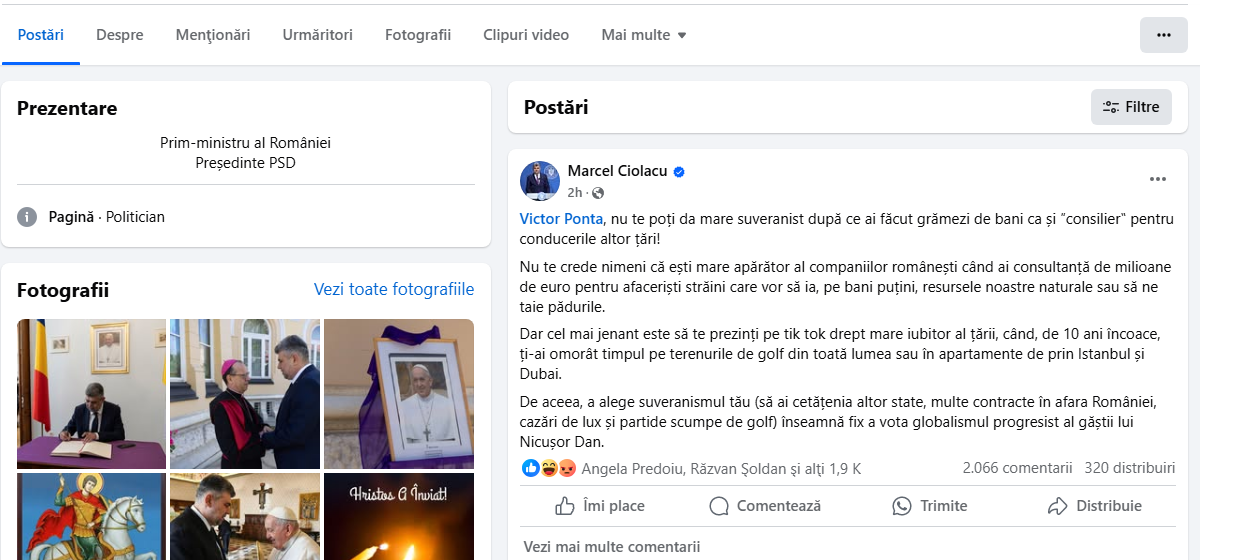Like the post with Îmi place
This screenshot has height=560, width=1252.
pos(600,506)
